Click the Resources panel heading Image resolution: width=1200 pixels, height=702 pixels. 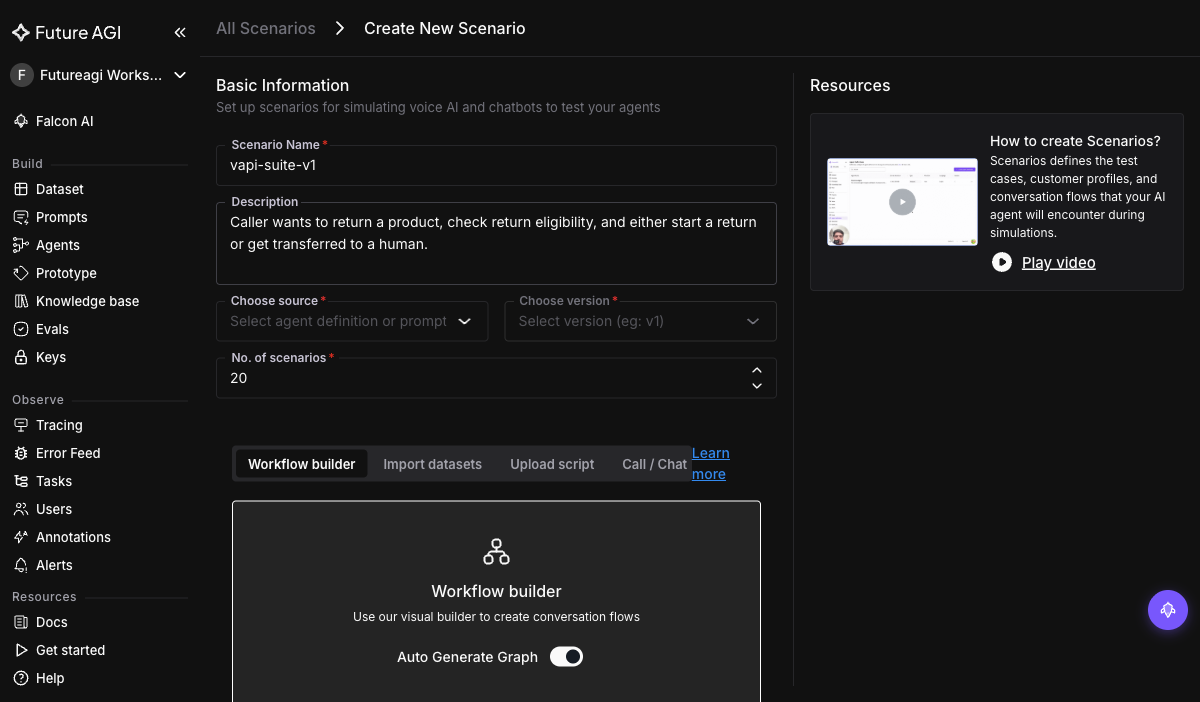click(850, 85)
